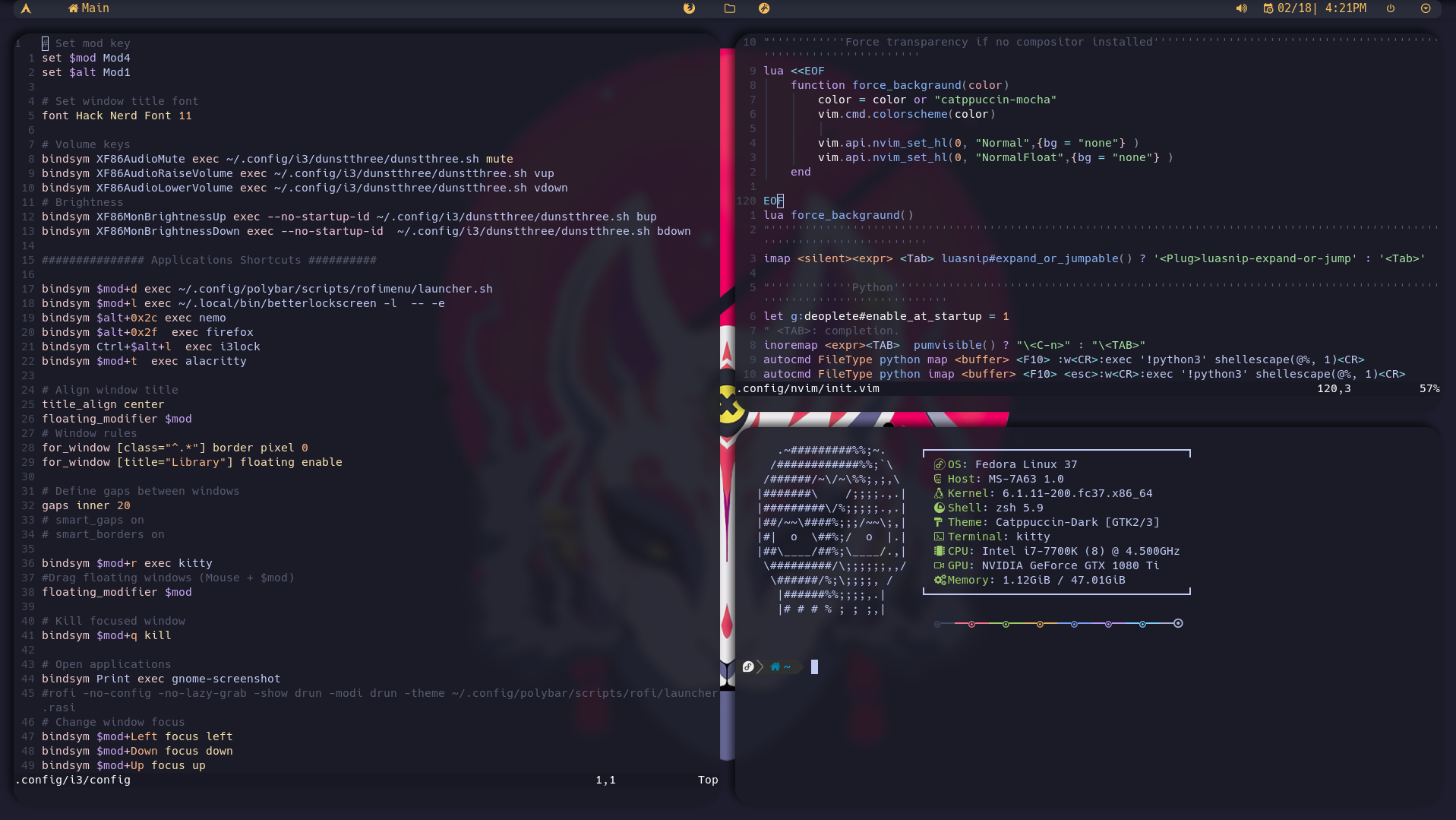This screenshot has height=820, width=1456.
Task: Focus the kitty terminal prompt cursor
Action: (x=814, y=666)
